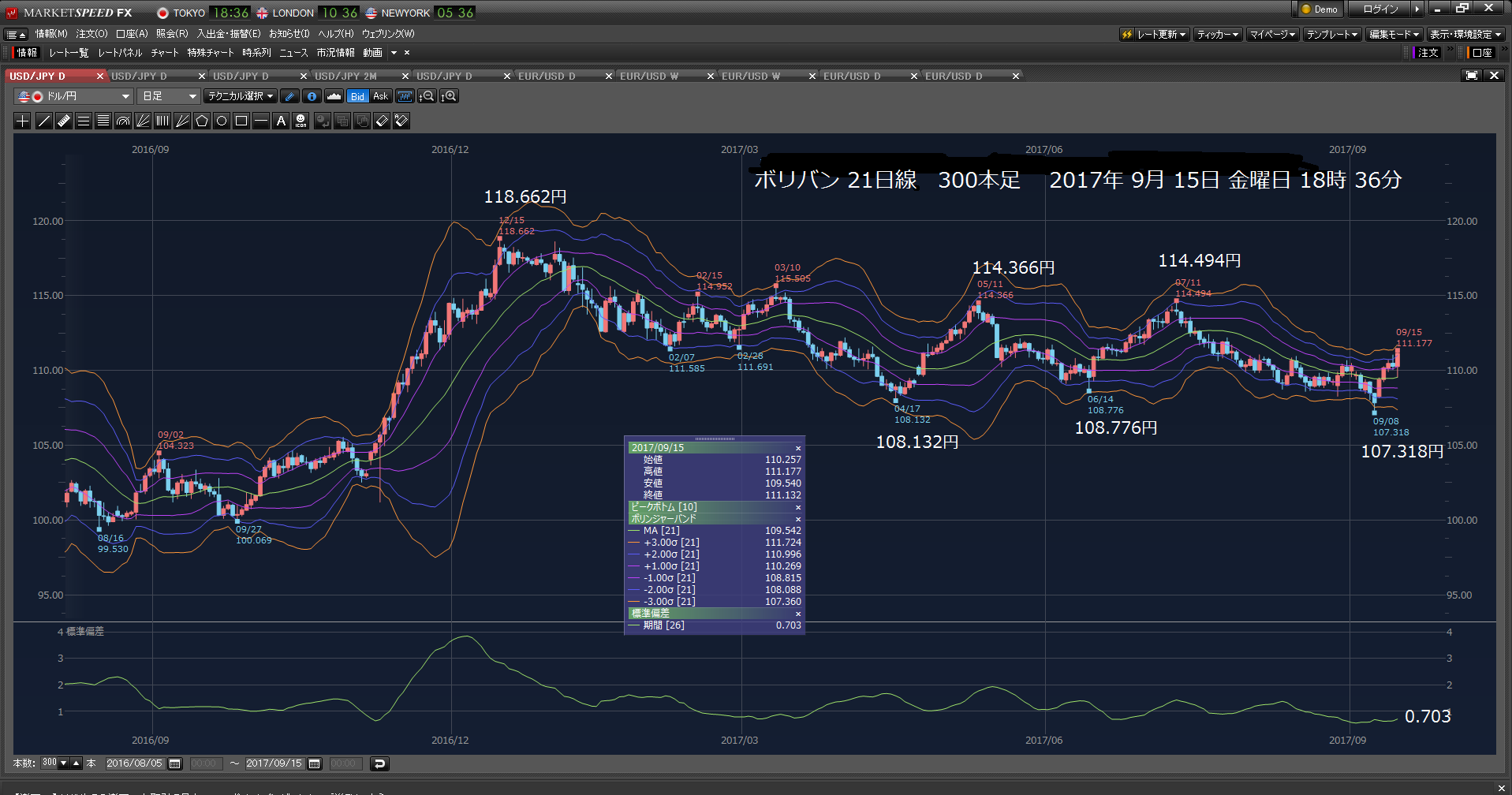Click the blue chart comparison icon
The image size is (1512, 795).
point(405,96)
